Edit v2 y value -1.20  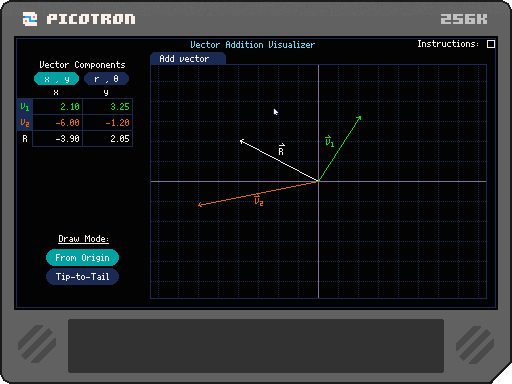point(108,123)
